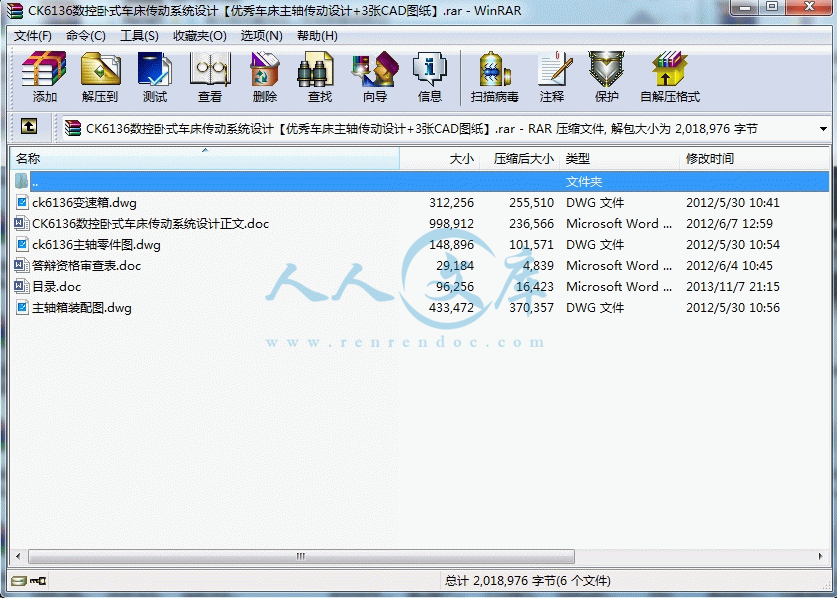The image size is (837, 598).
Task: Select the 答辩资格审查表.doc Word icon
Action: tap(22, 265)
